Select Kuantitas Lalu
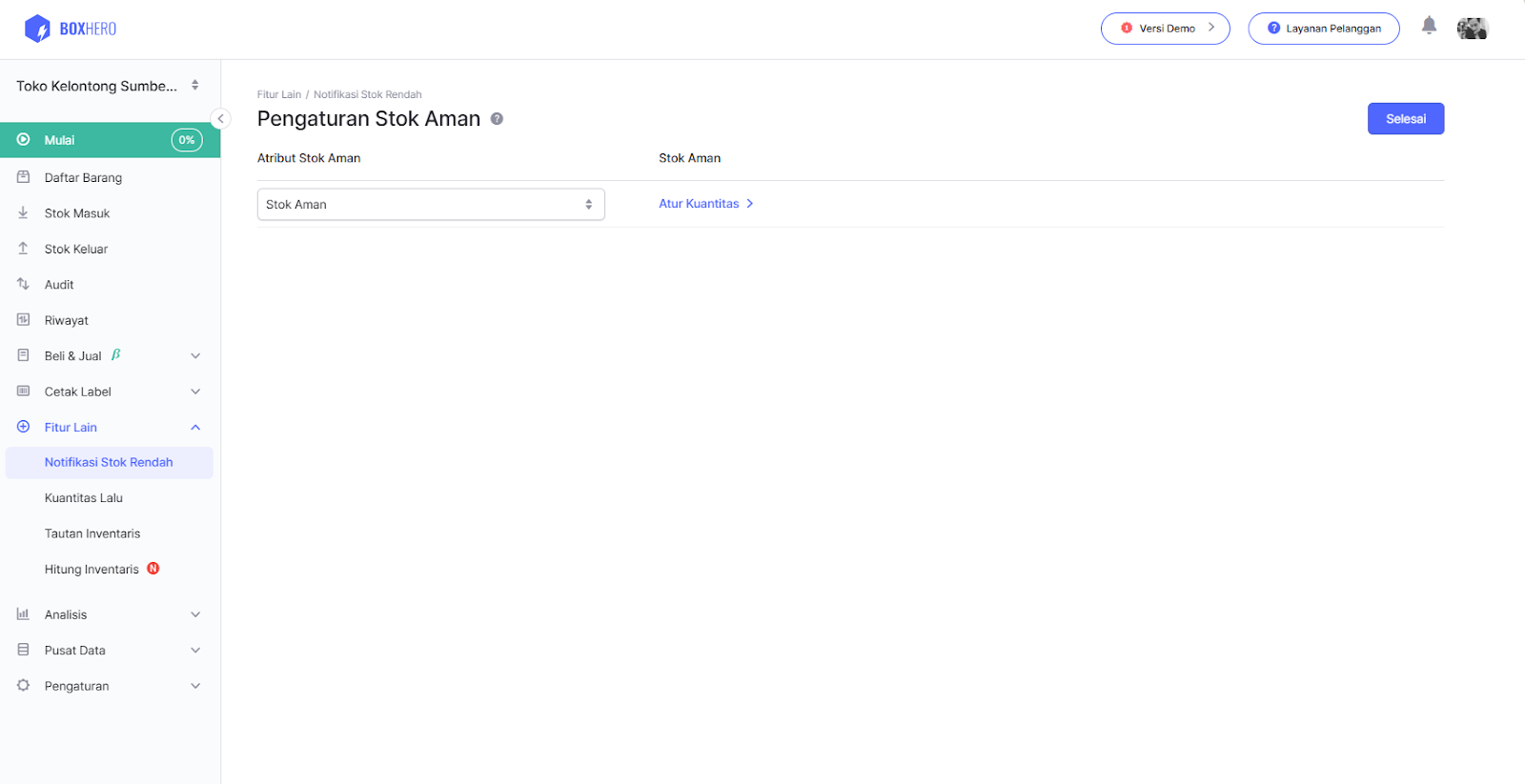The width and height of the screenshot is (1525, 784). click(84, 498)
